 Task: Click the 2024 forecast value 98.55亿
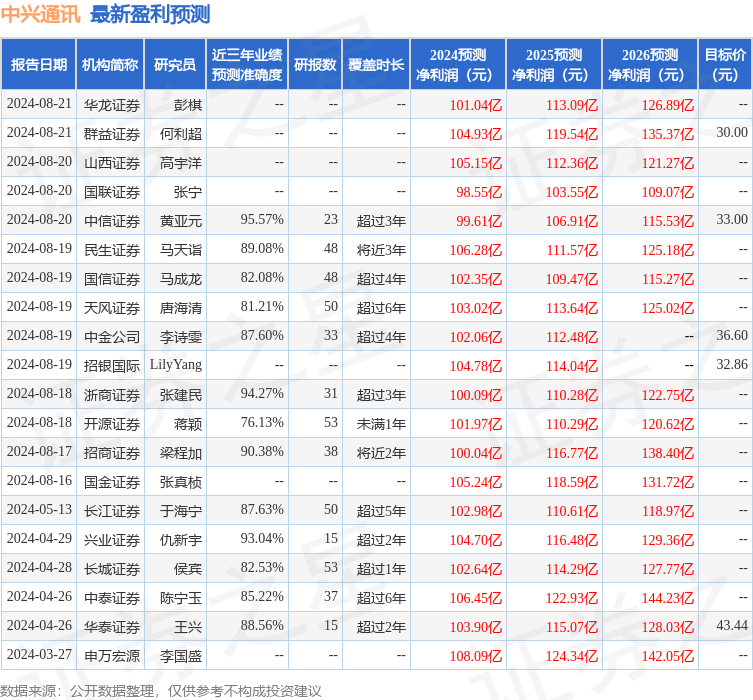tap(479, 192)
